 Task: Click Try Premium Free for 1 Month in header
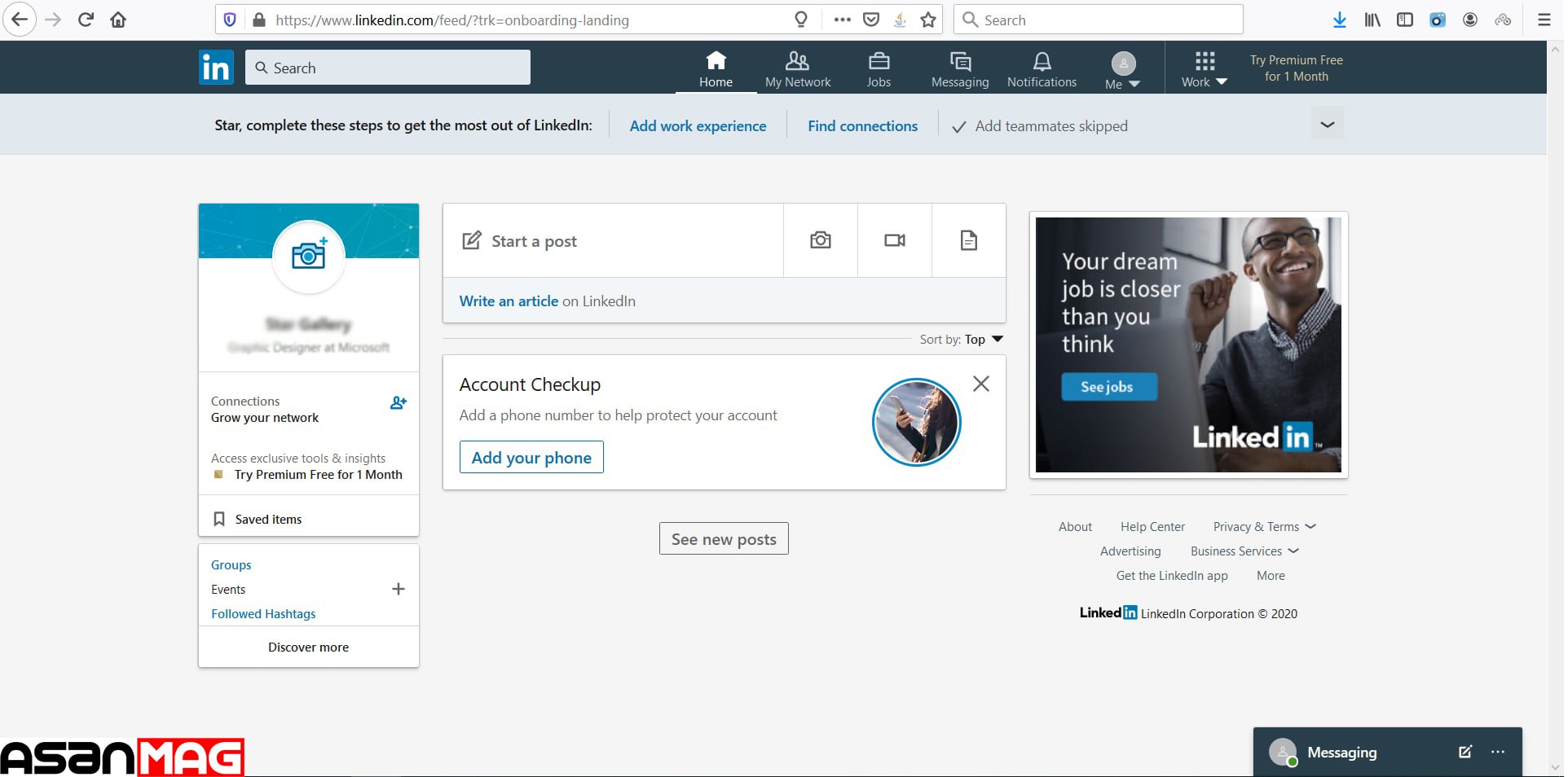pos(1297,68)
